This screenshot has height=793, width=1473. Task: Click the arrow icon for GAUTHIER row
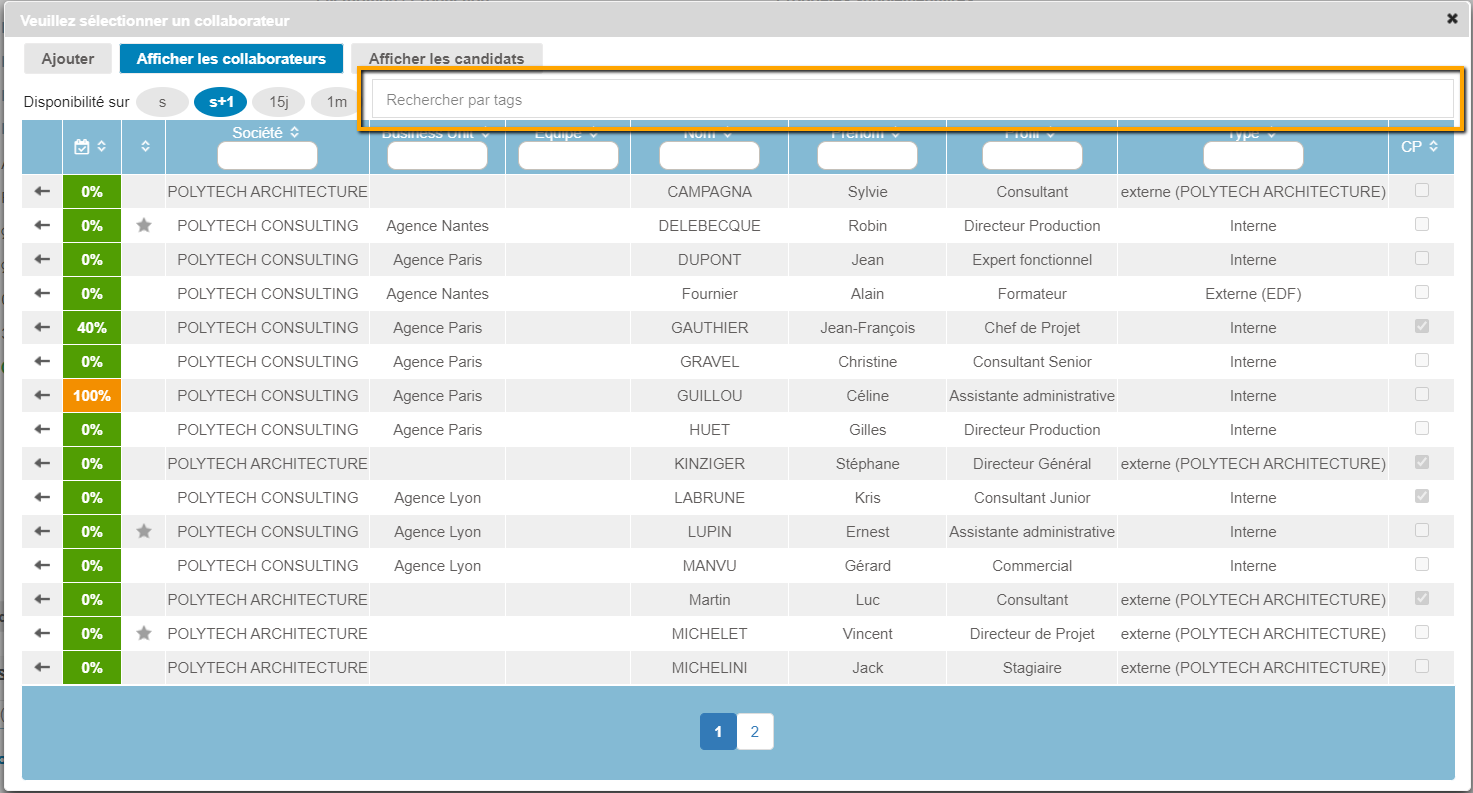click(42, 327)
